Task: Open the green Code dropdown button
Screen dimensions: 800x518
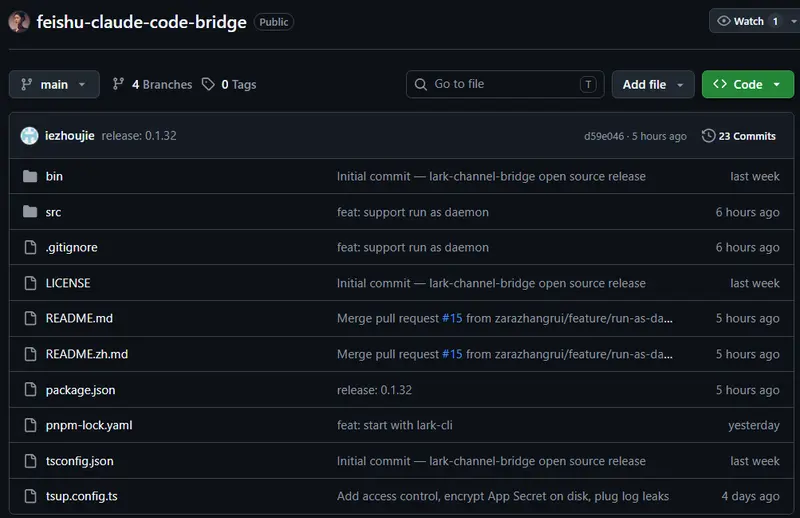Action: pos(747,84)
